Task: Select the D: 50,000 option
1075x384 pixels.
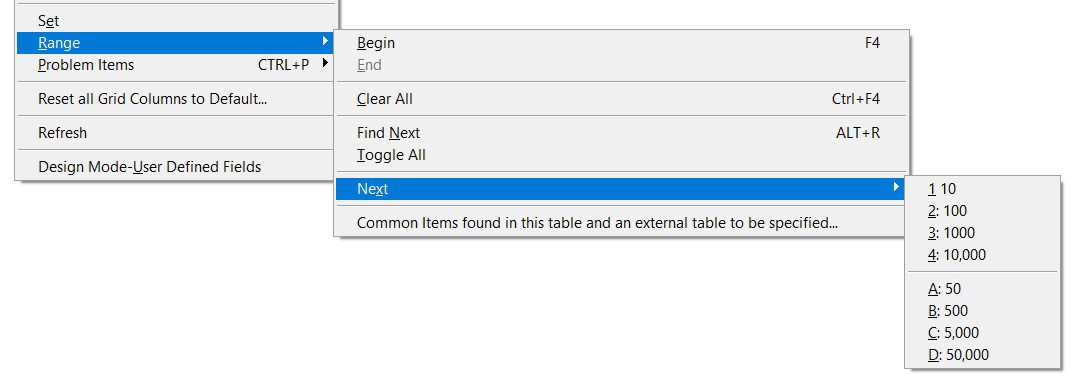Action: coord(982,355)
